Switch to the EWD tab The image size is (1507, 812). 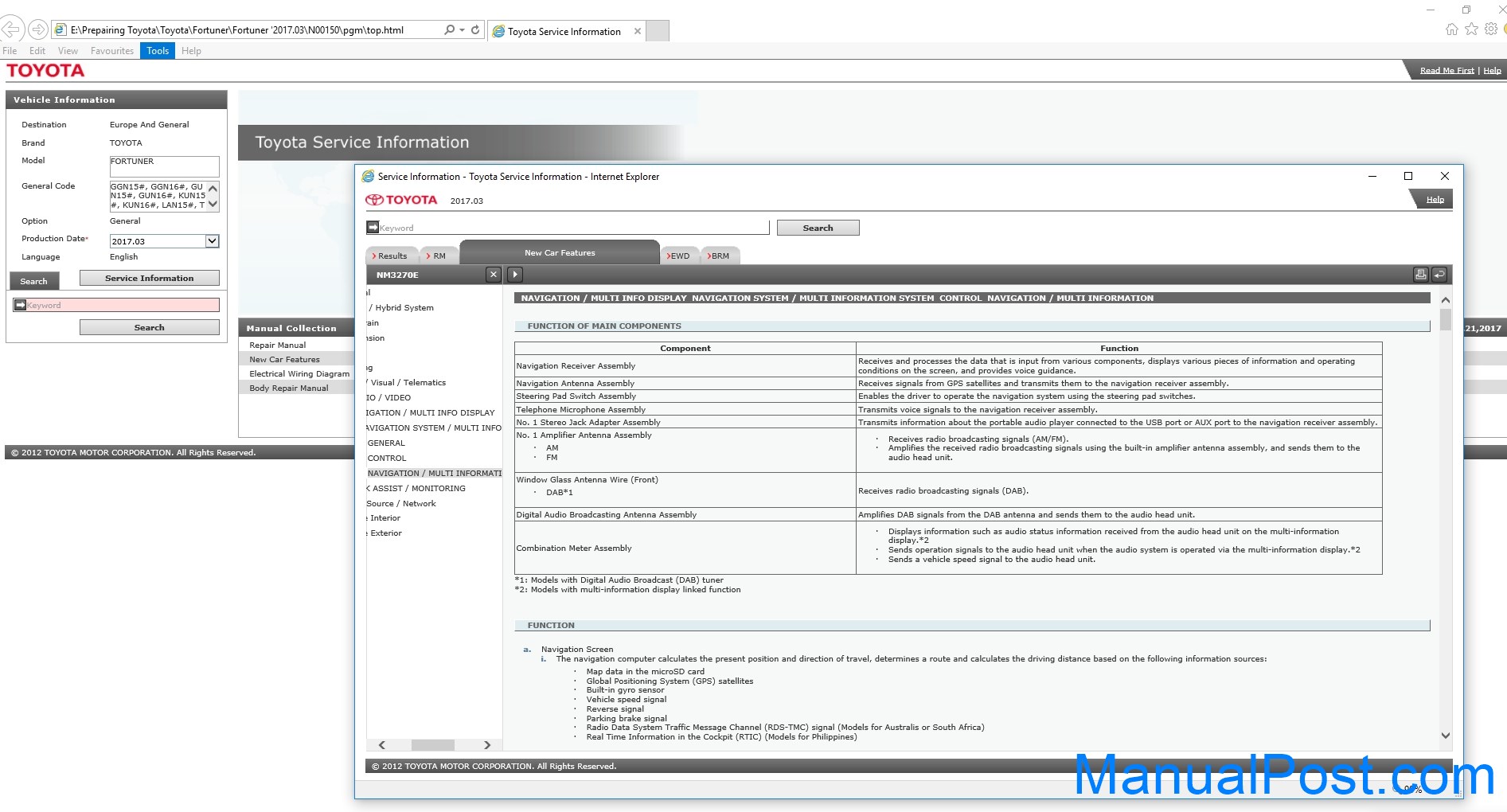(679, 256)
